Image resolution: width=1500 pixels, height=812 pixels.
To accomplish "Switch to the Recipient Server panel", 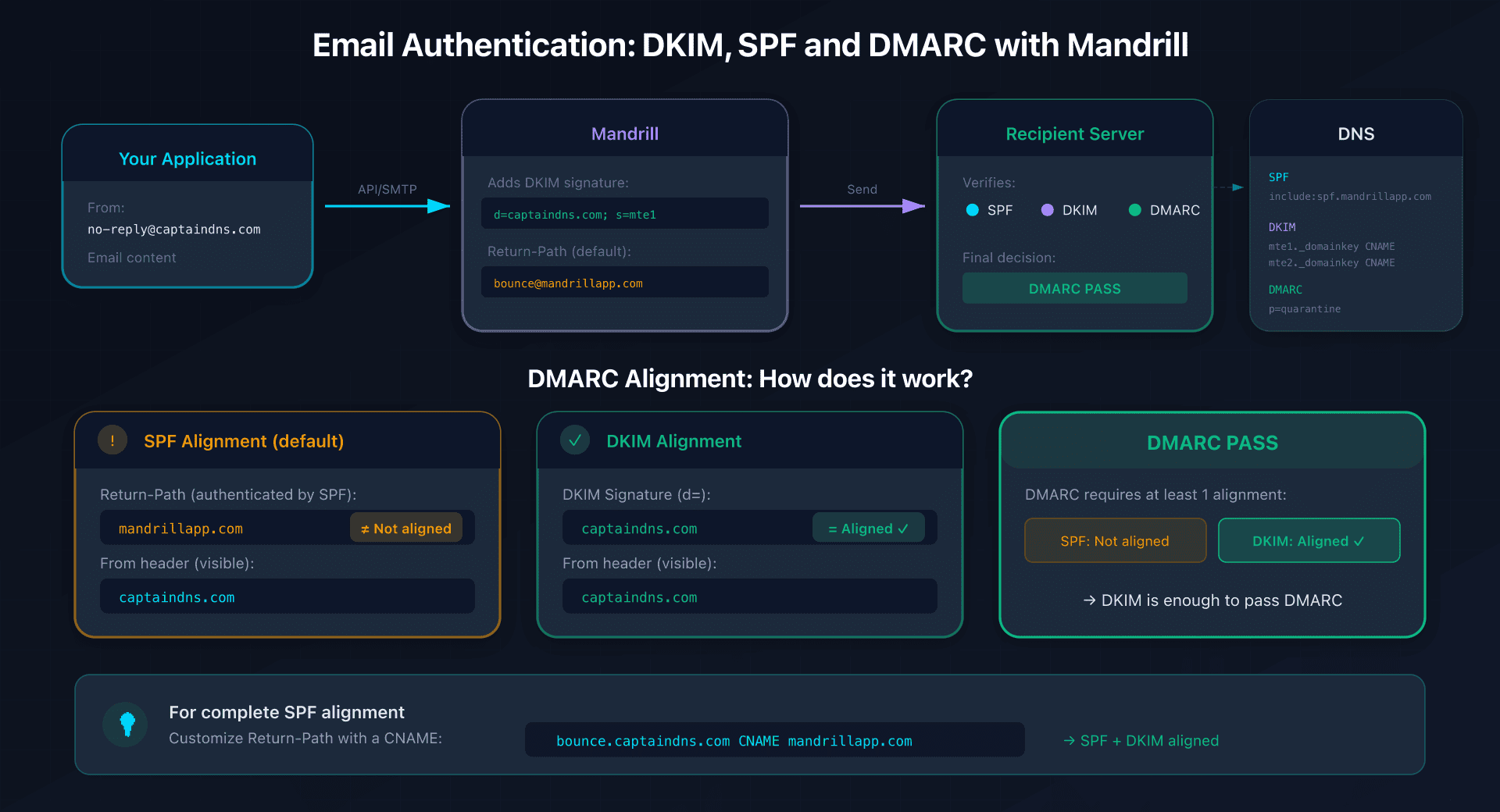I will 1074,134.
